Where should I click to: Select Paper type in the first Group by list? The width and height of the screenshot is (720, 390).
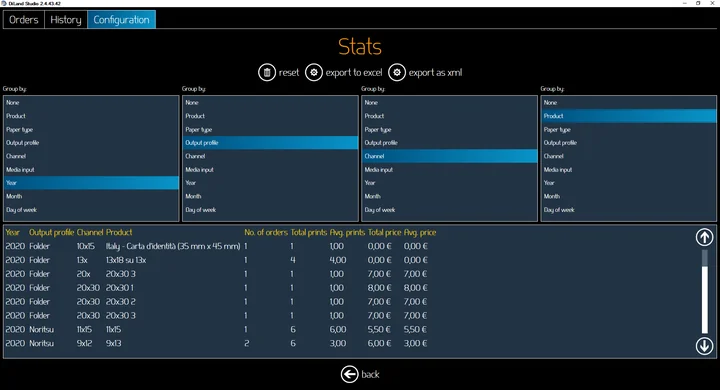tap(91, 130)
